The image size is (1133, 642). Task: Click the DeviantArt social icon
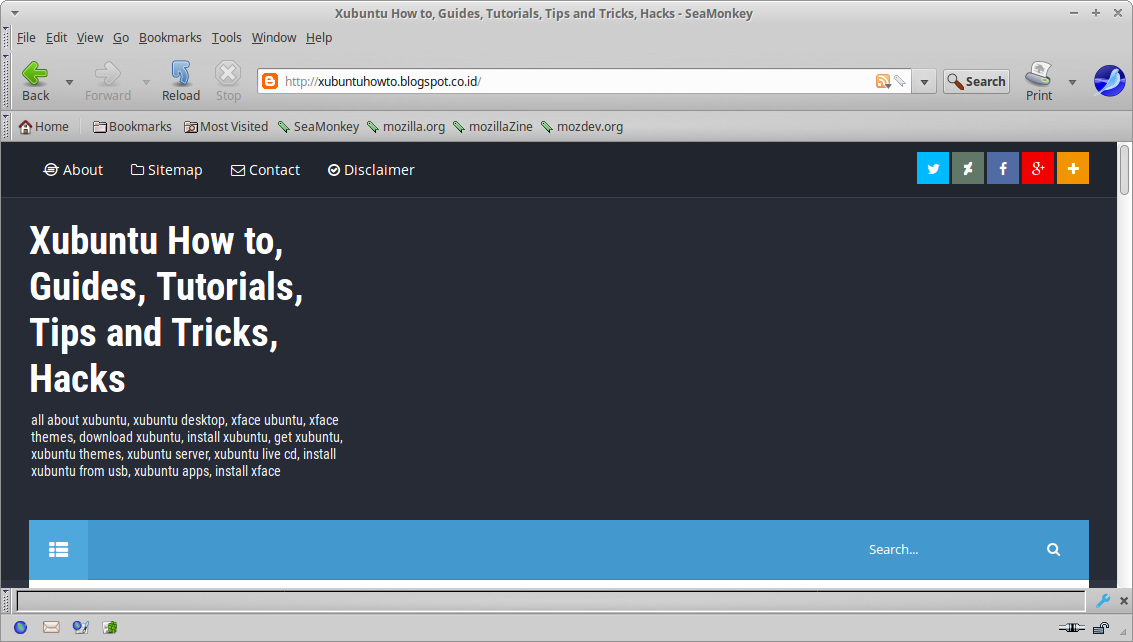[x=968, y=168]
